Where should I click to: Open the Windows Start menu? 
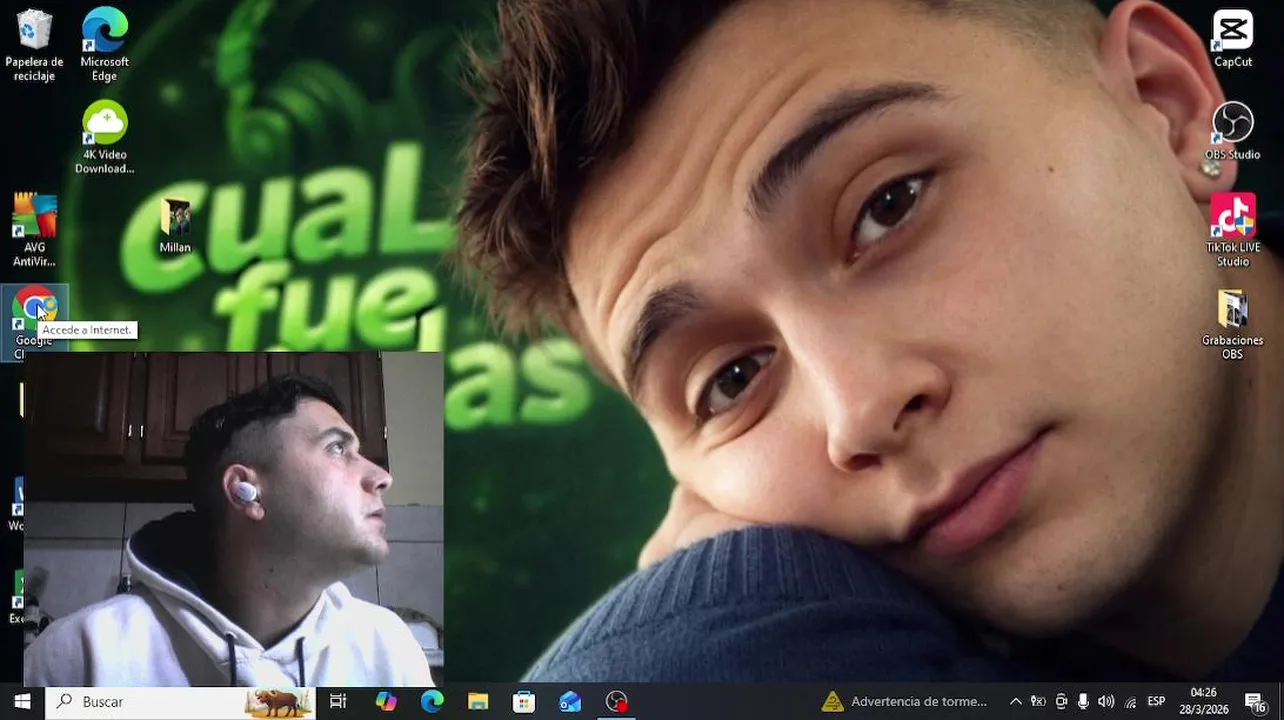[22, 702]
